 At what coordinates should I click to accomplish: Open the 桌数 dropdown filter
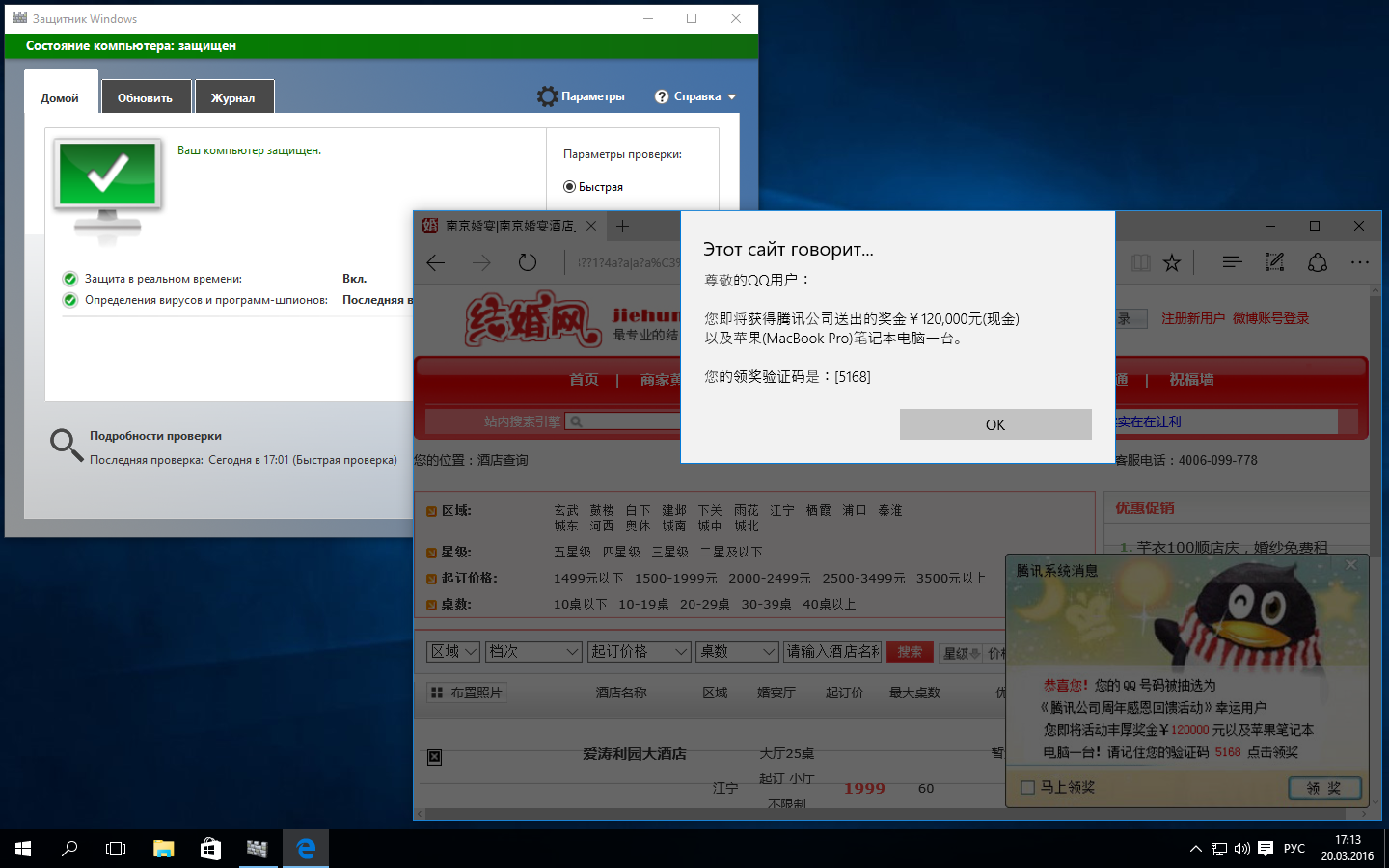[x=738, y=652]
